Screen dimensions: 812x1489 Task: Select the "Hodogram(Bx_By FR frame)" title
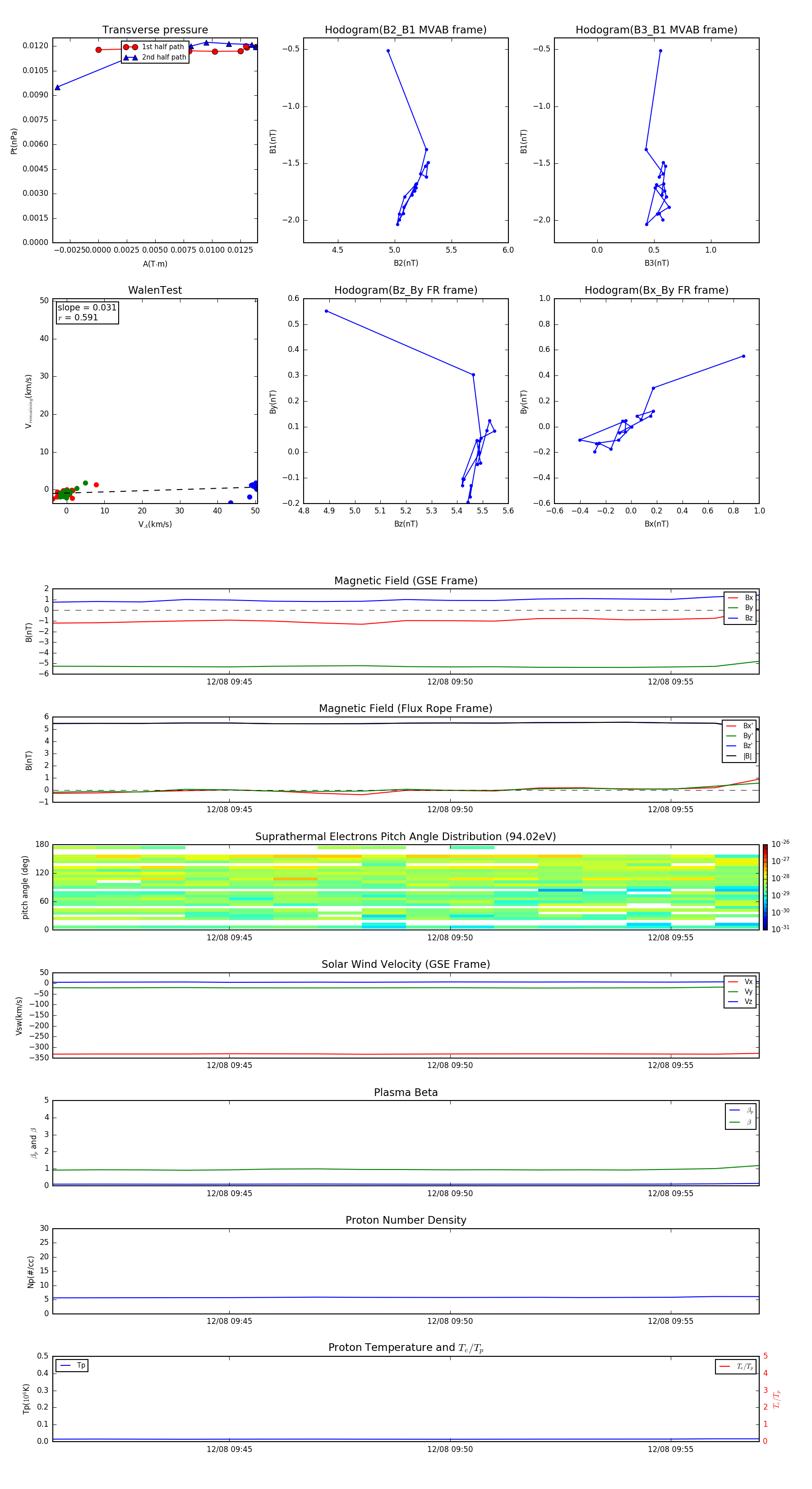(x=656, y=290)
